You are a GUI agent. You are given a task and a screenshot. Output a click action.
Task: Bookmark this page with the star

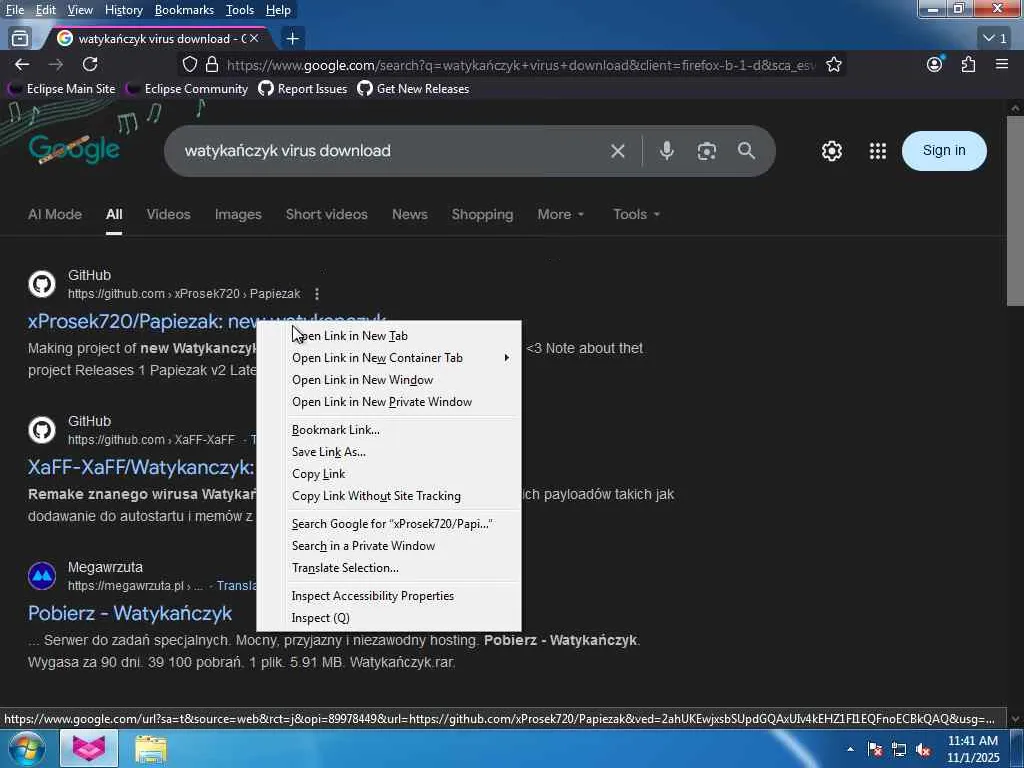point(833,64)
